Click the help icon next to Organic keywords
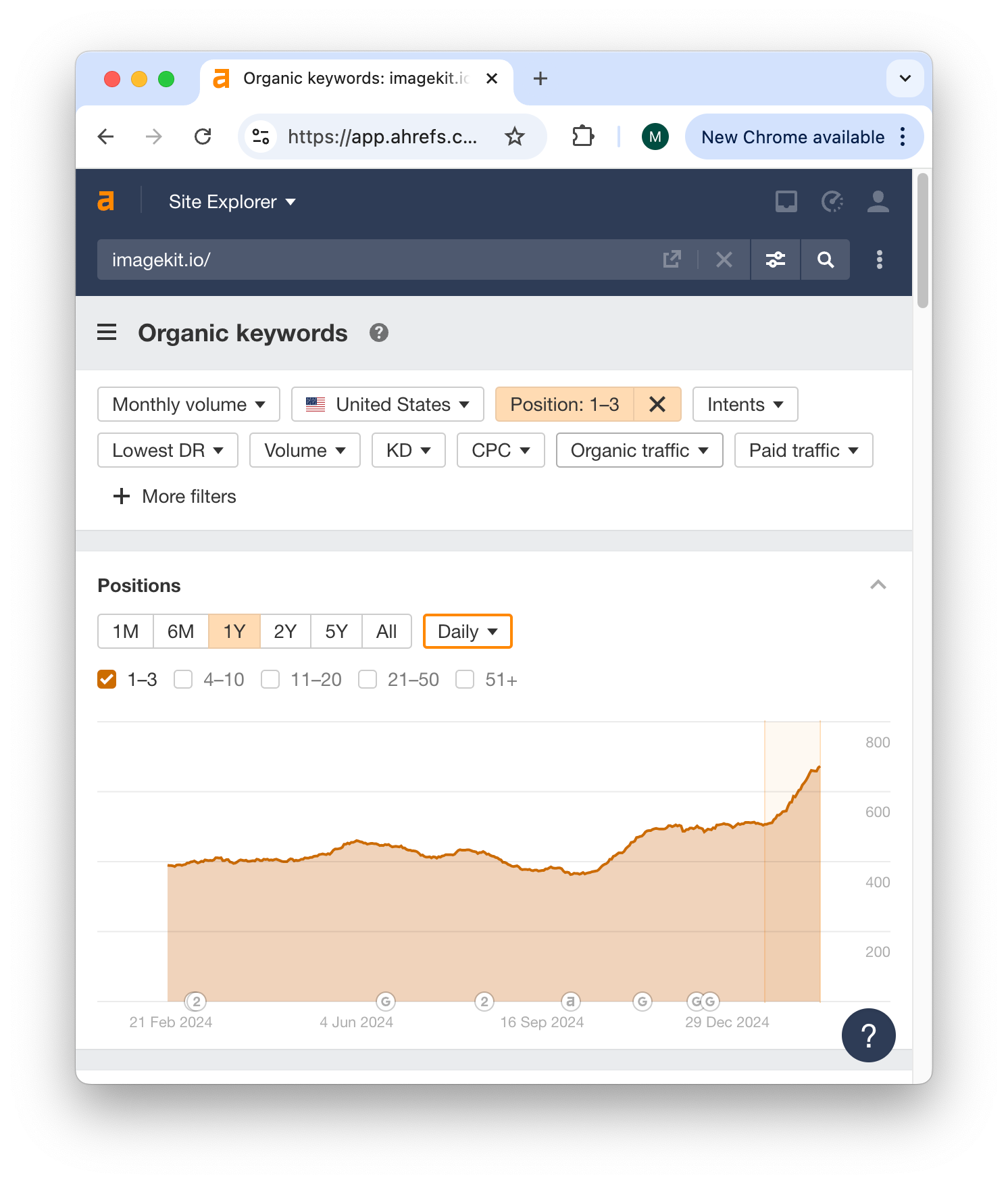This screenshot has width=1008, height=1184. [x=379, y=332]
